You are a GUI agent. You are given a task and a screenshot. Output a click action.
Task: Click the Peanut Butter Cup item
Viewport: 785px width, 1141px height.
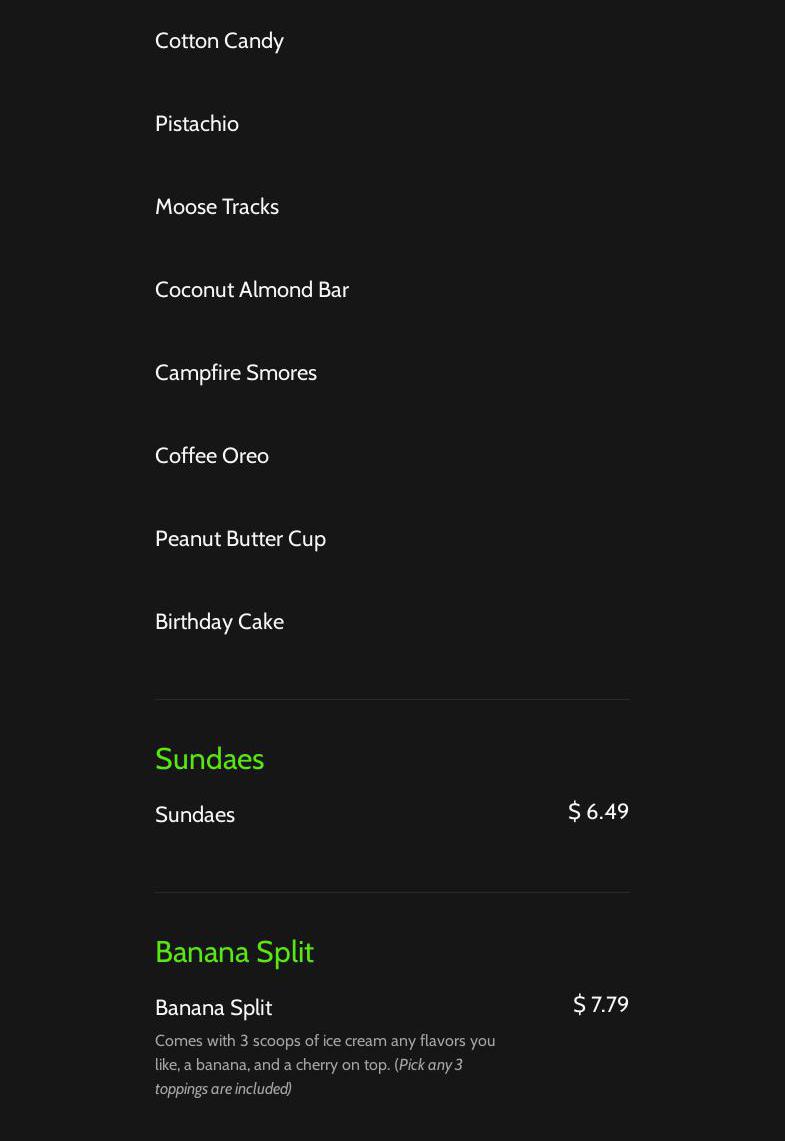[x=240, y=539]
